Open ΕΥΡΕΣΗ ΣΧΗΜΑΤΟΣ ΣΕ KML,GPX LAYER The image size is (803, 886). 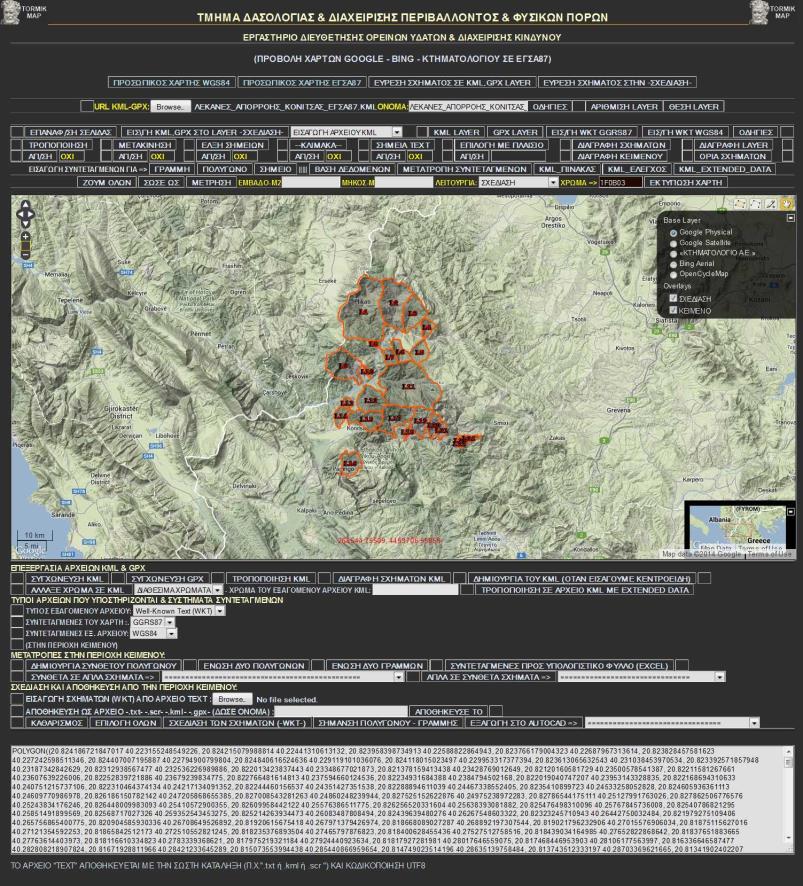click(x=452, y=82)
